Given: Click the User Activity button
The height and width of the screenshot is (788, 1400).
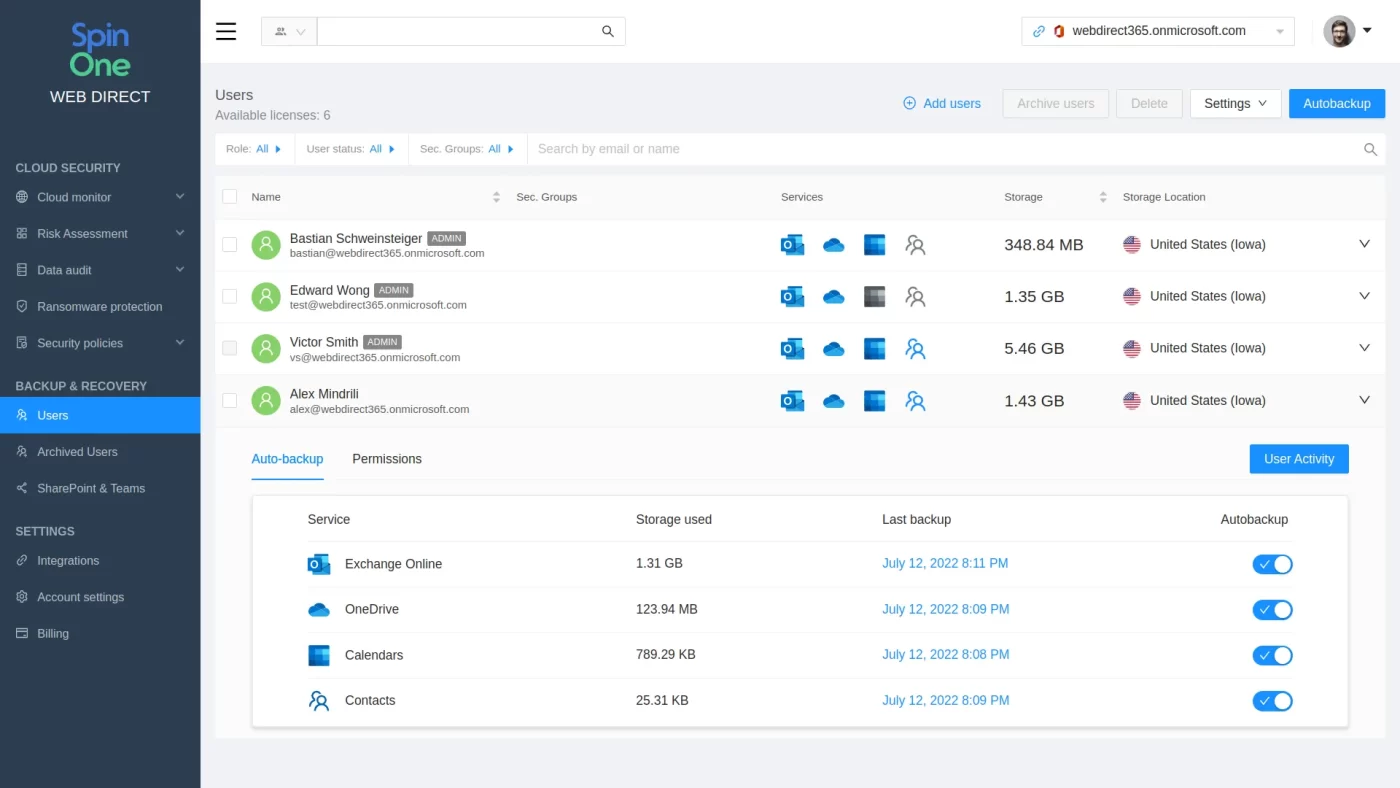Looking at the screenshot, I should 1298,459.
